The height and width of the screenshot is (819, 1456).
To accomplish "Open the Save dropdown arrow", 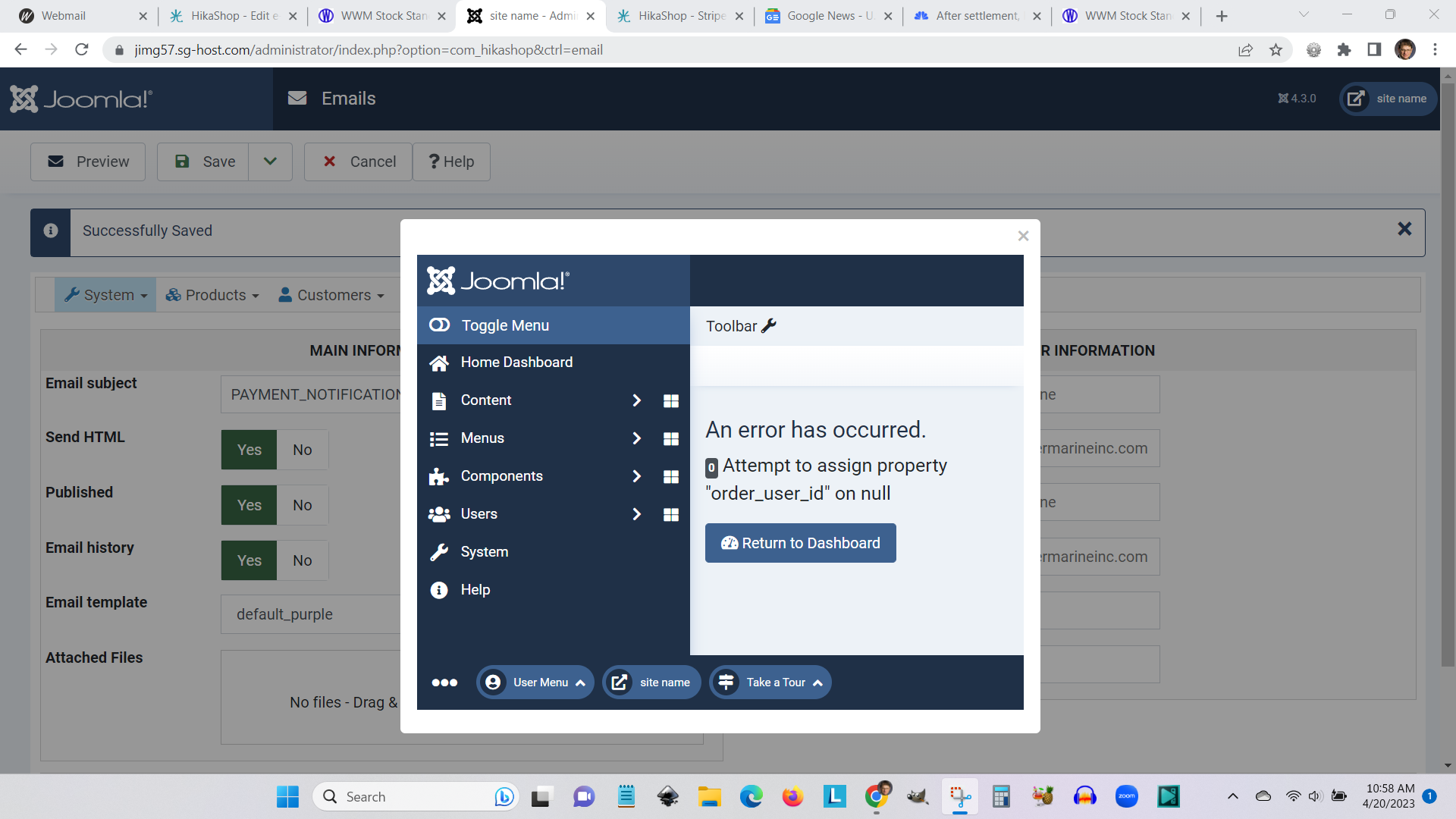I will click(270, 162).
